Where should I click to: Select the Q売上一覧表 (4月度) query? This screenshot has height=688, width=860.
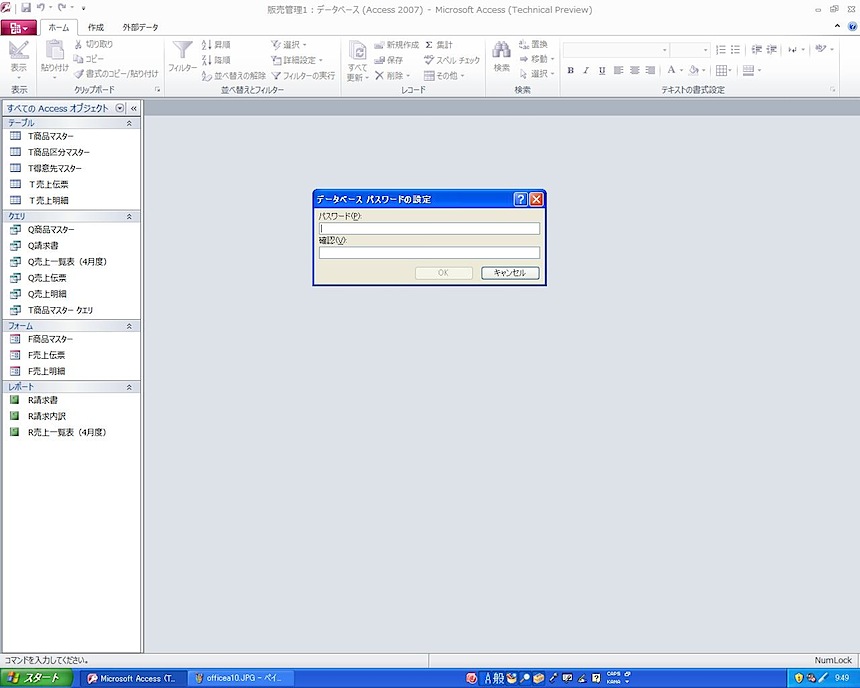coord(67,262)
